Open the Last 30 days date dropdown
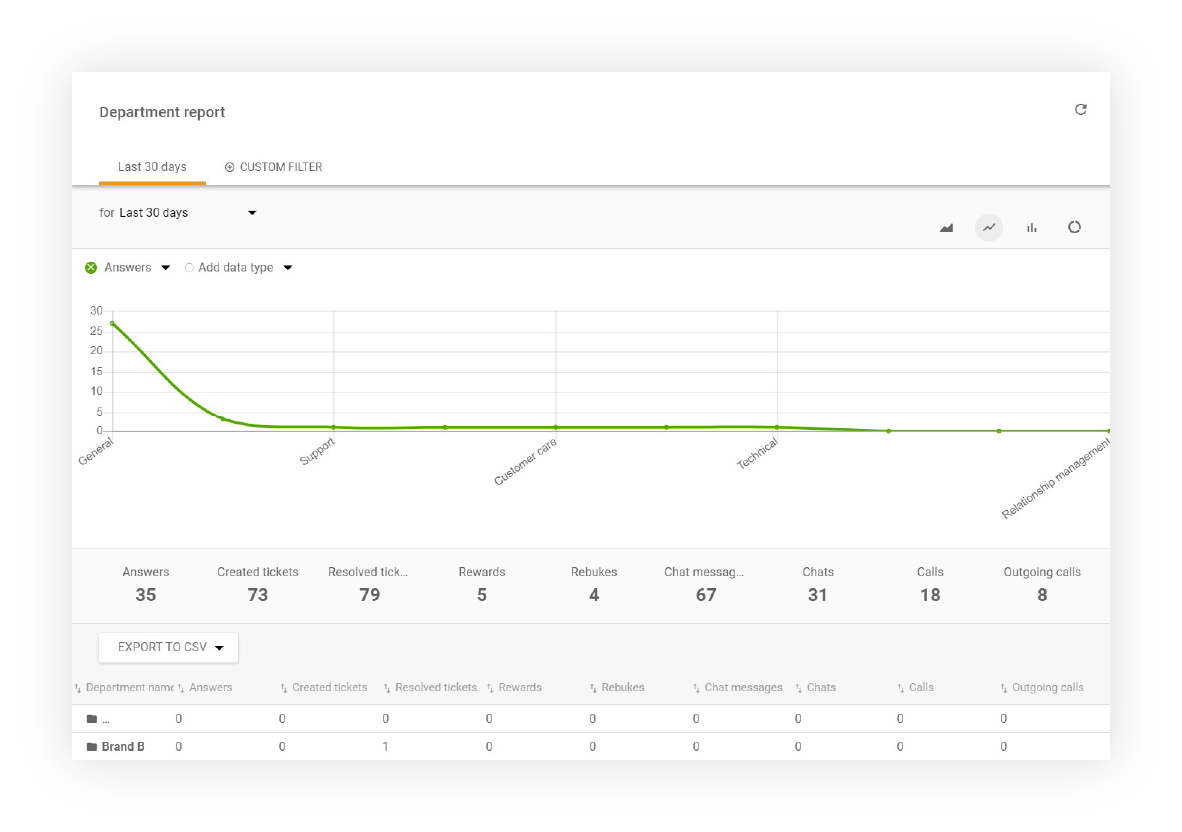The image size is (1182, 832). tap(251, 212)
